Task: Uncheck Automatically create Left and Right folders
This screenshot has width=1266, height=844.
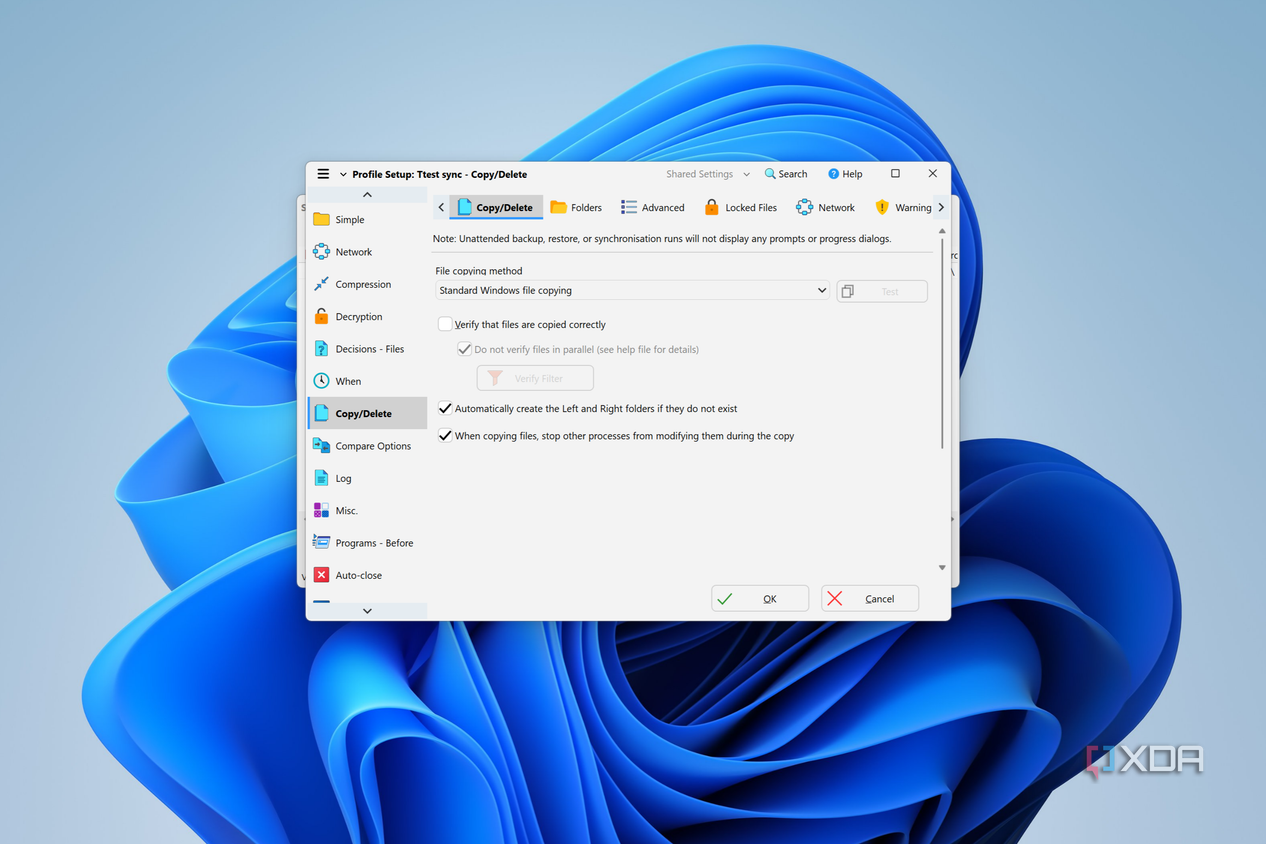Action: click(x=445, y=408)
